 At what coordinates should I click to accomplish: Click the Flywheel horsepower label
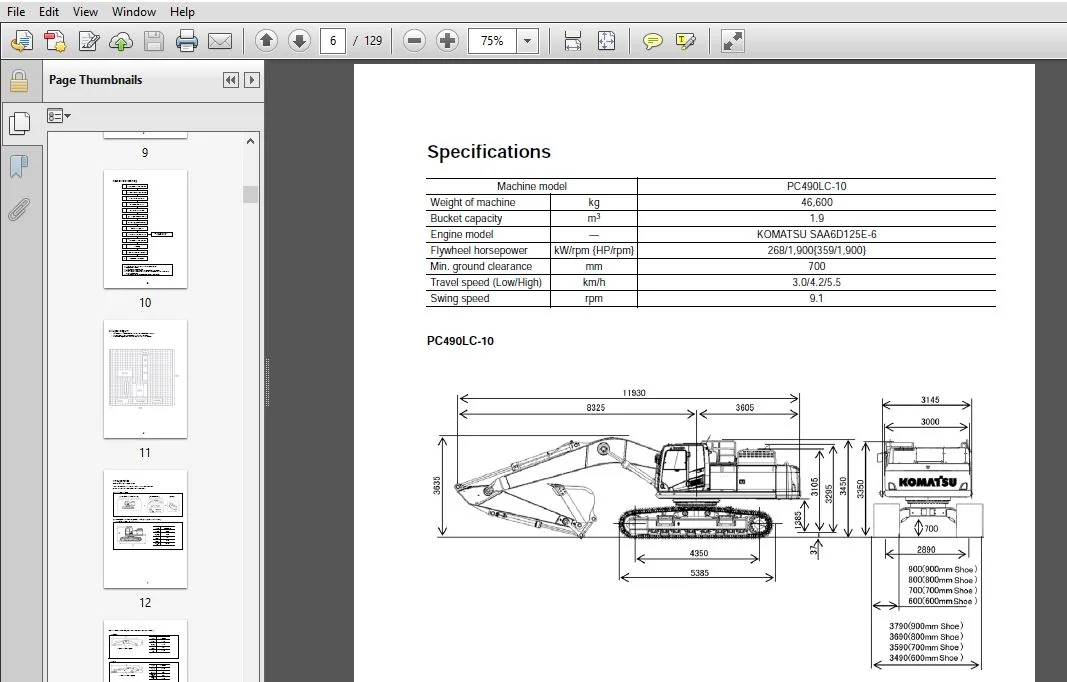click(478, 250)
